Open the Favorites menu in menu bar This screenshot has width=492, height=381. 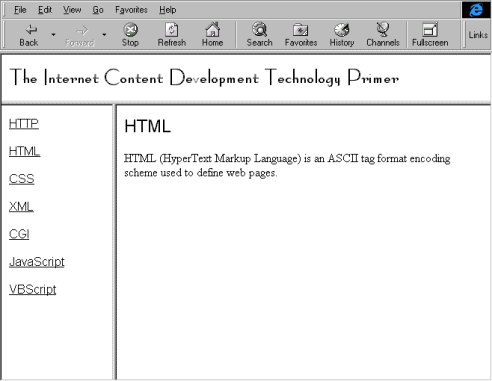(131, 10)
